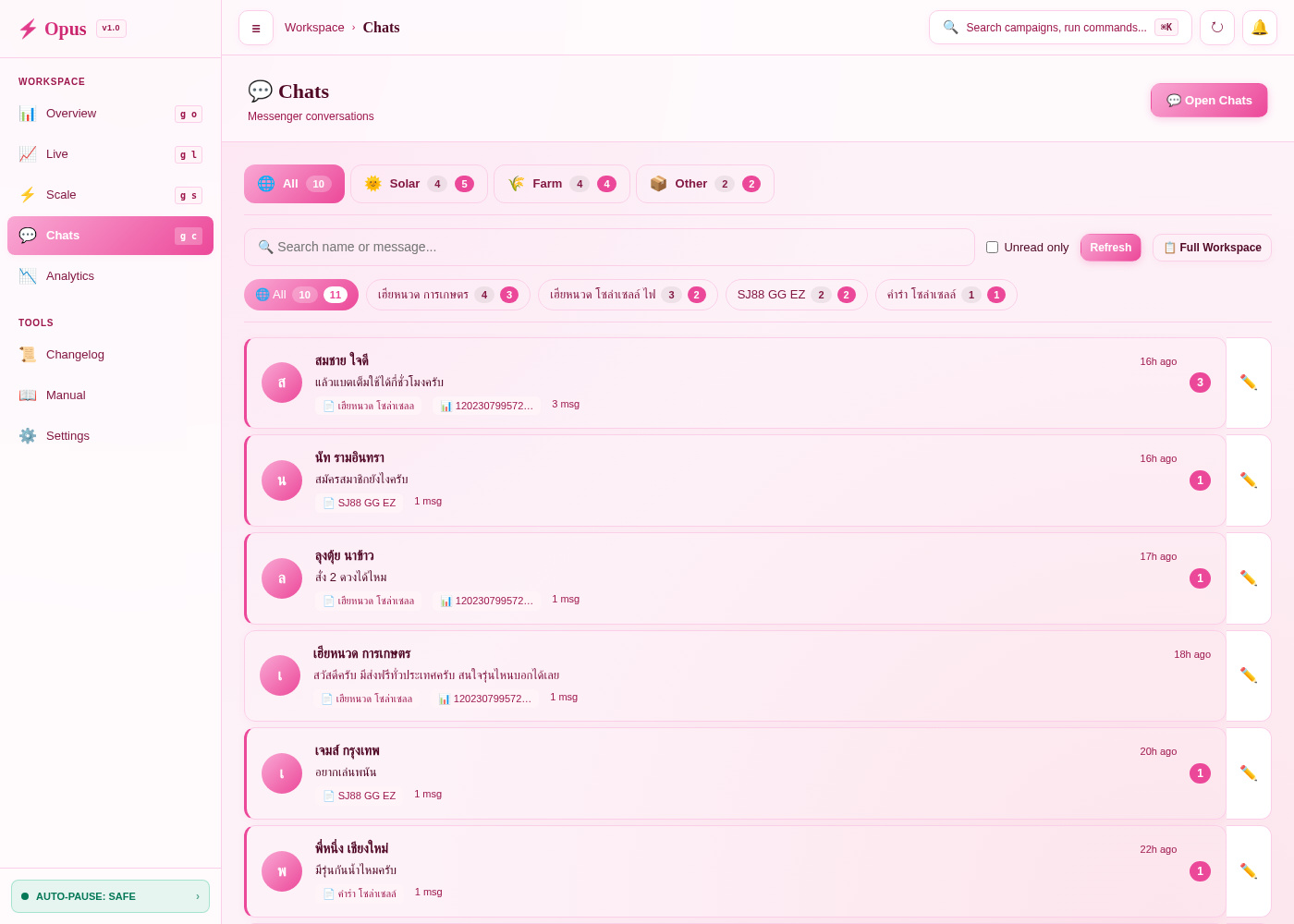Image resolution: width=1294 pixels, height=924 pixels.
Task: Click the hamburger menu icon in top bar
Action: 256,28
